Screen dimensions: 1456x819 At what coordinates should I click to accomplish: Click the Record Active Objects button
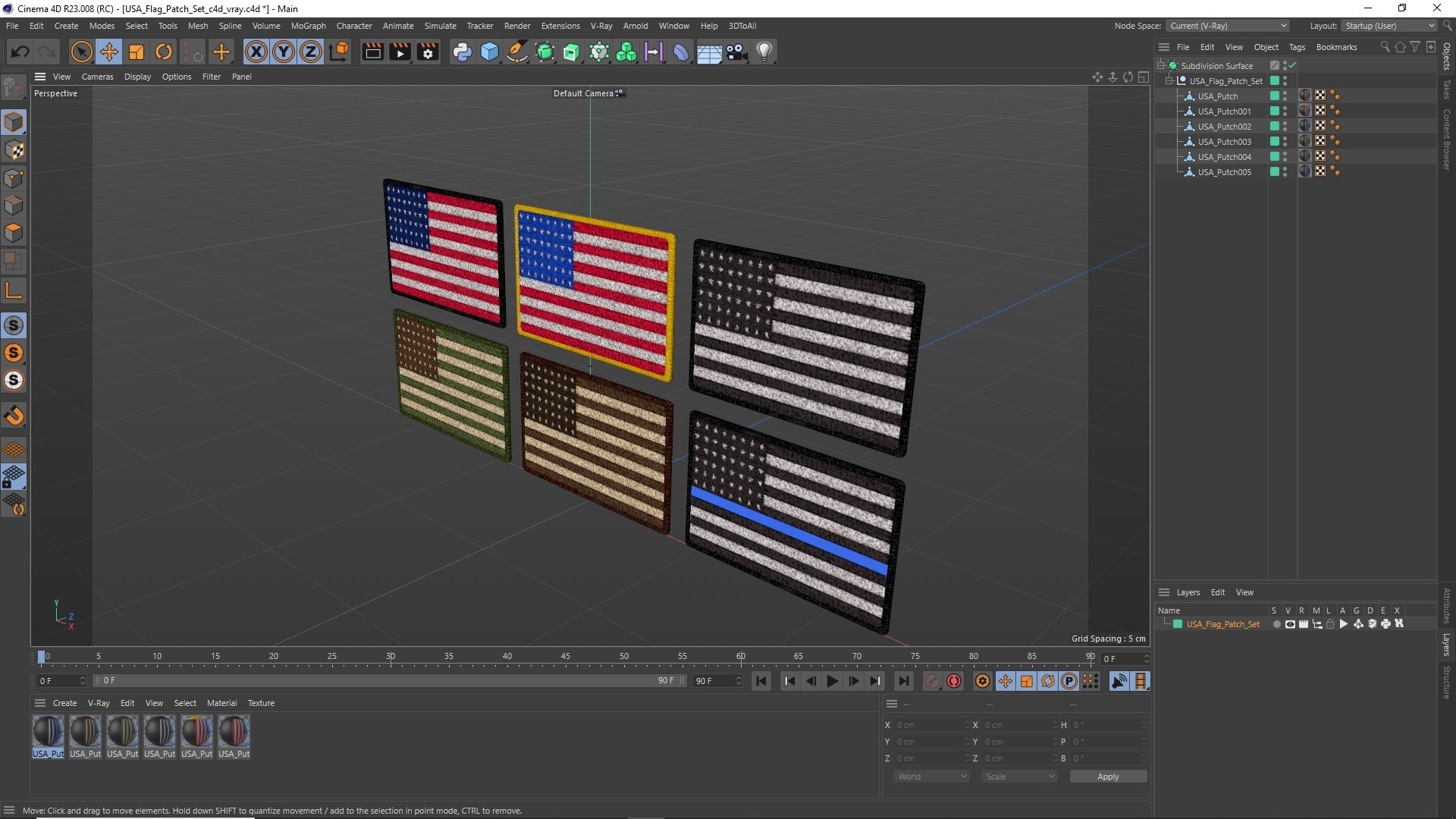pyautogui.click(x=933, y=681)
